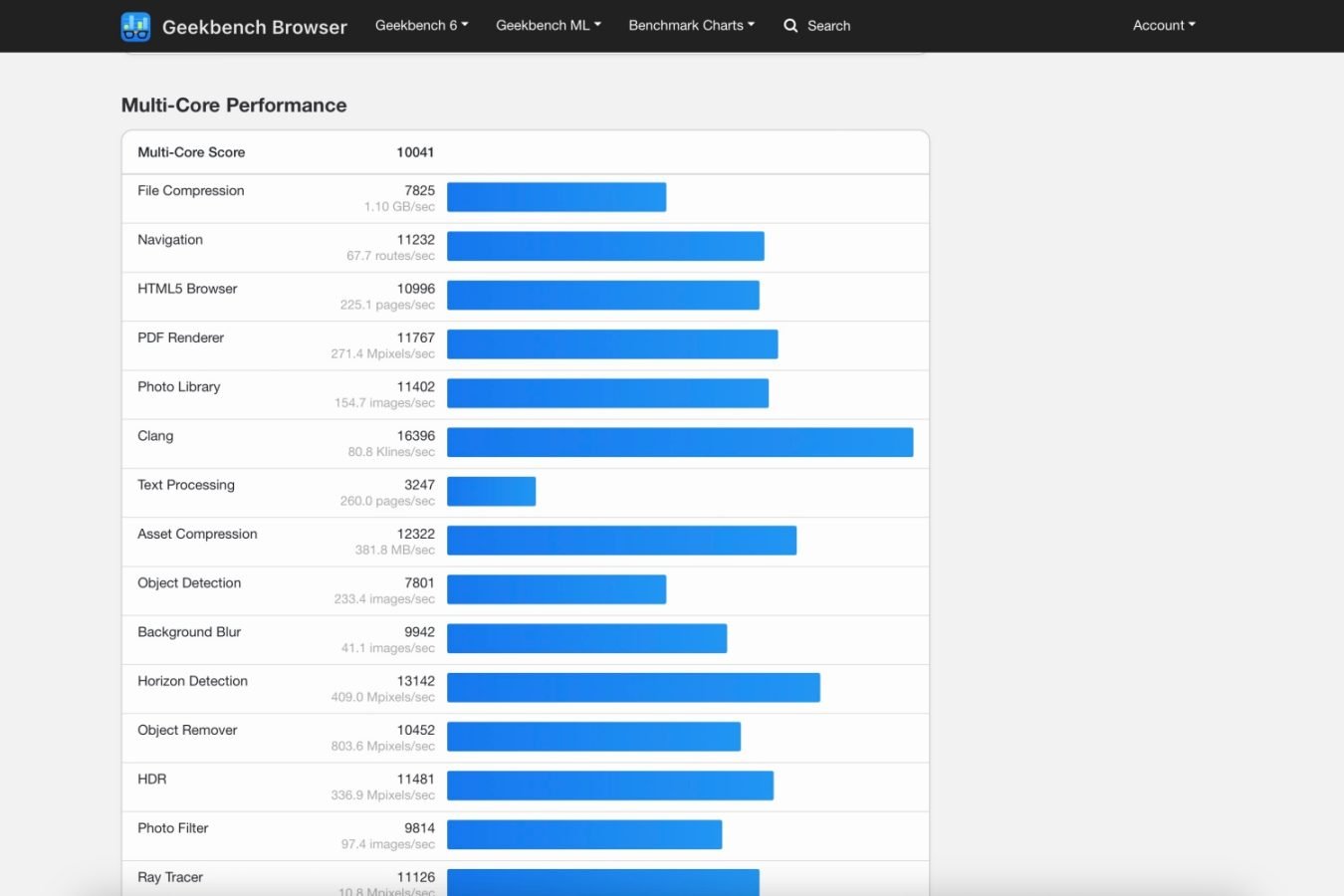Click the HDR benchmark row label
Screen dimensions: 1344x896
[x=151, y=779]
